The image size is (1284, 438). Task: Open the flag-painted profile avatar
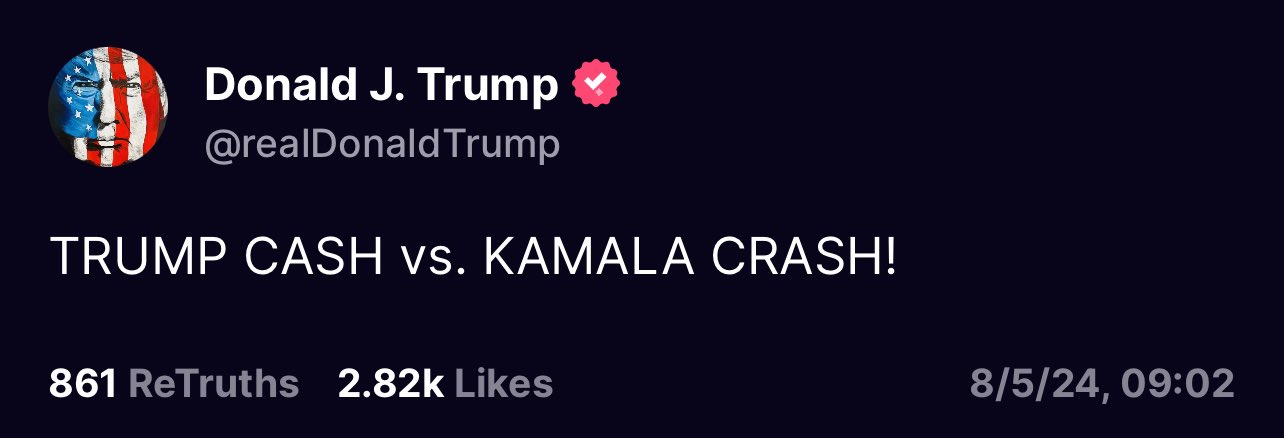108,108
